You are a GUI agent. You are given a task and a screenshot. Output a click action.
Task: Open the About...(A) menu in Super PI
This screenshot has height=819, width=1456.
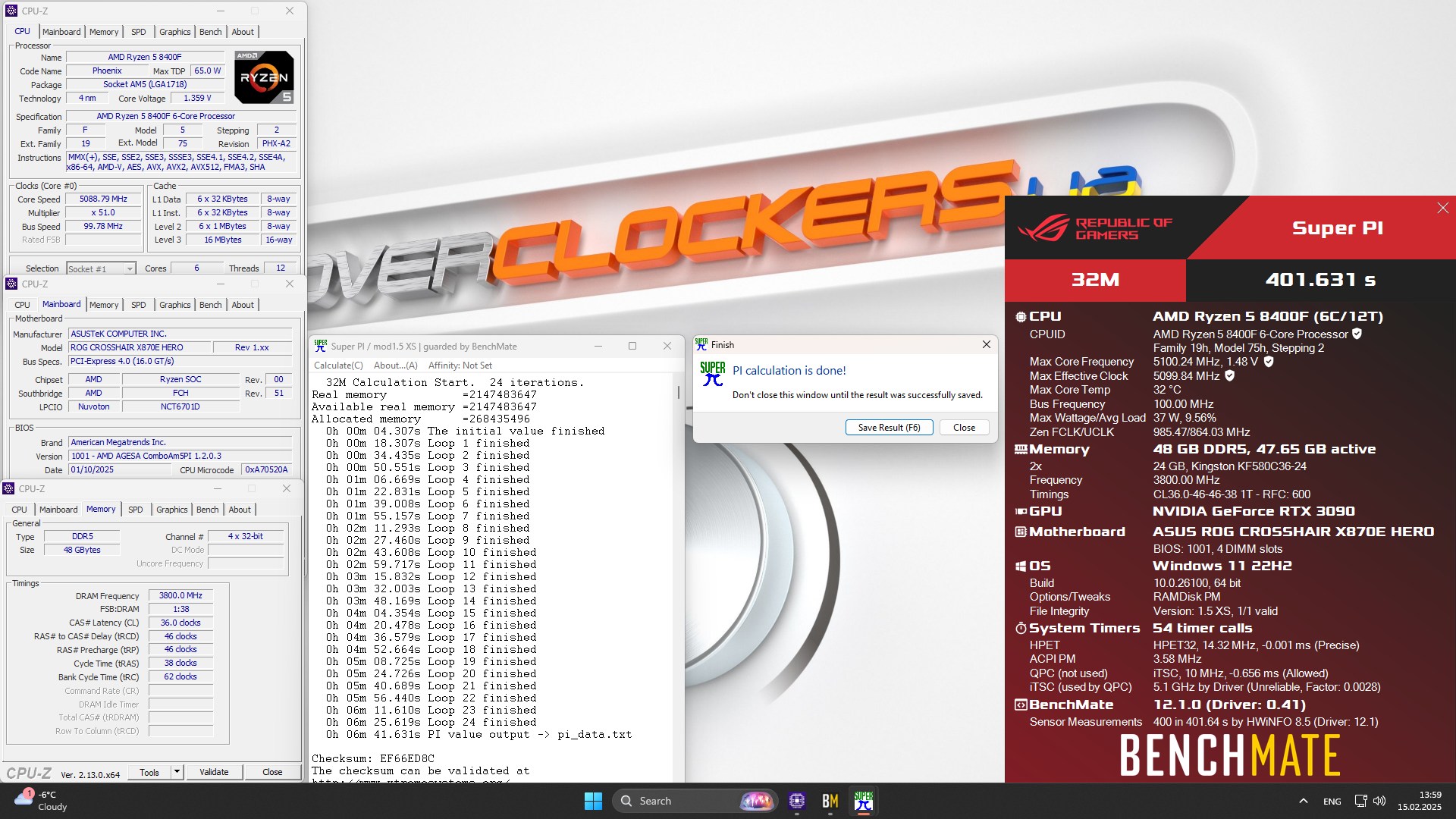point(395,365)
